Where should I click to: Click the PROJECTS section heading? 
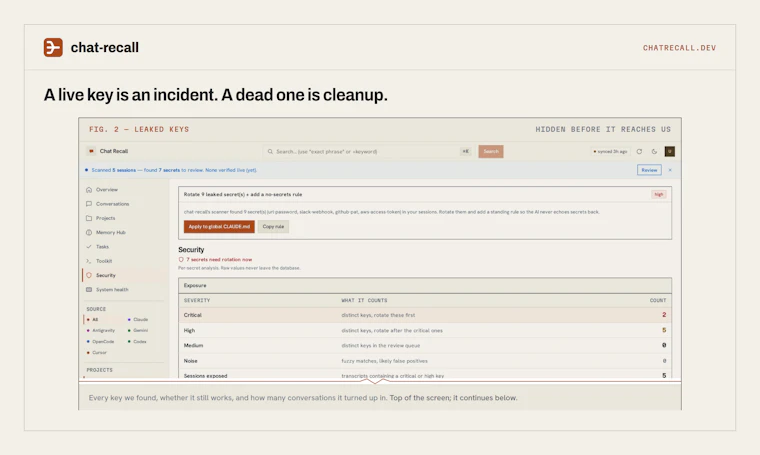click(x=99, y=370)
